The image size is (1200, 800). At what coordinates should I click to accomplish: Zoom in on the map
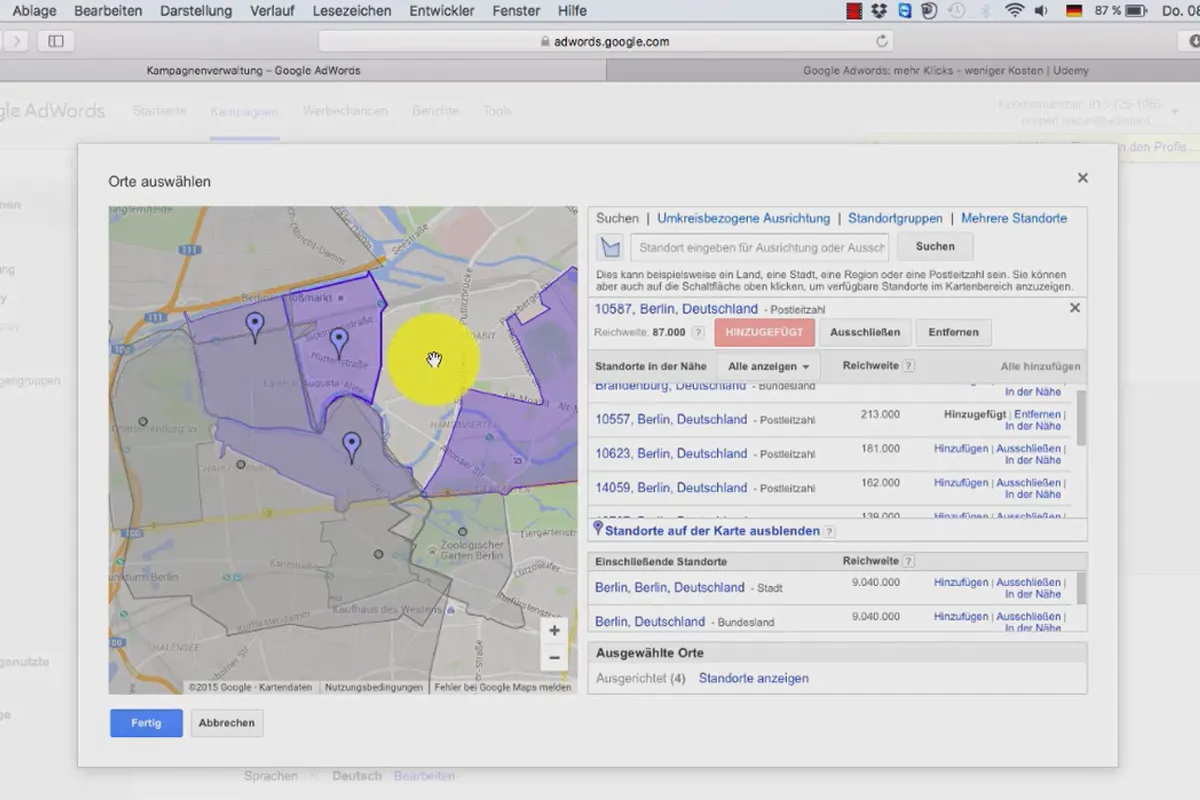click(554, 631)
